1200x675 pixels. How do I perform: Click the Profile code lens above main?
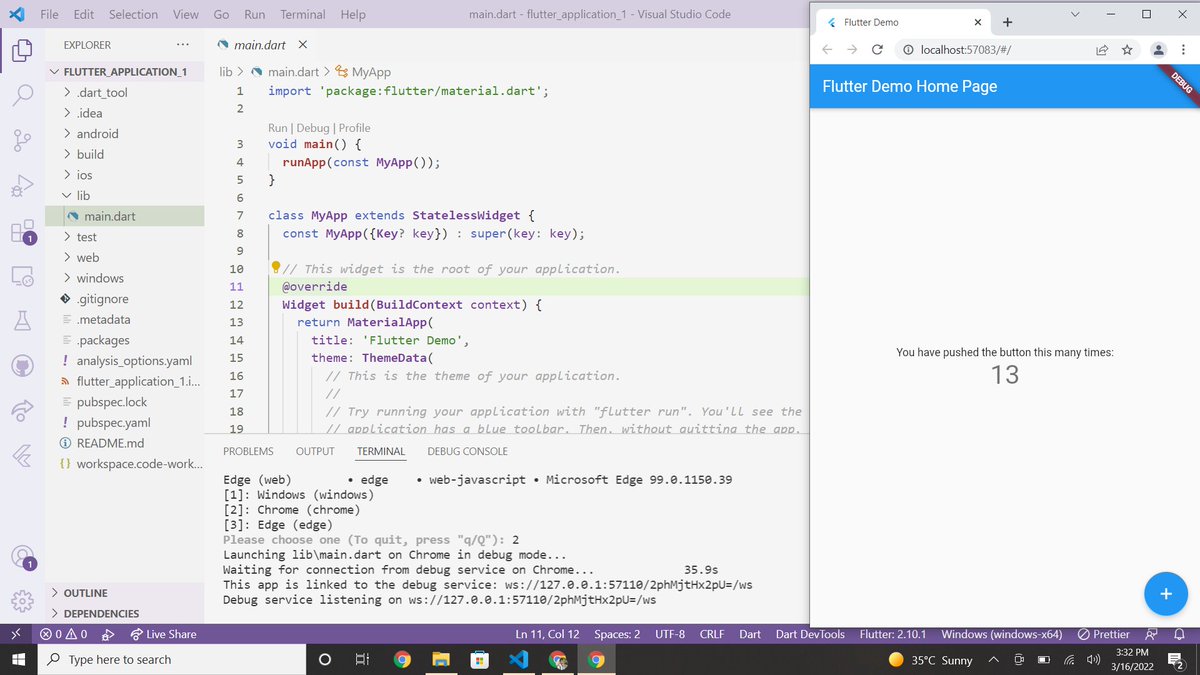(354, 128)
